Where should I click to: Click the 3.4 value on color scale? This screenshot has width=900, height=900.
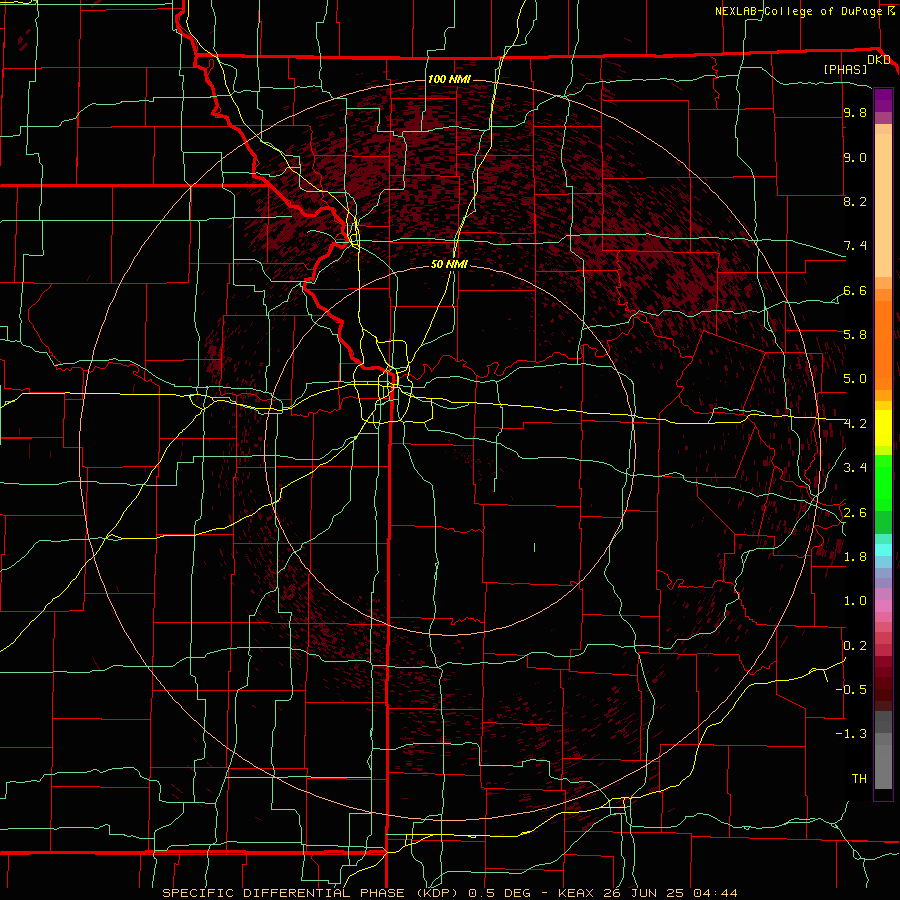tap(855, 468)
